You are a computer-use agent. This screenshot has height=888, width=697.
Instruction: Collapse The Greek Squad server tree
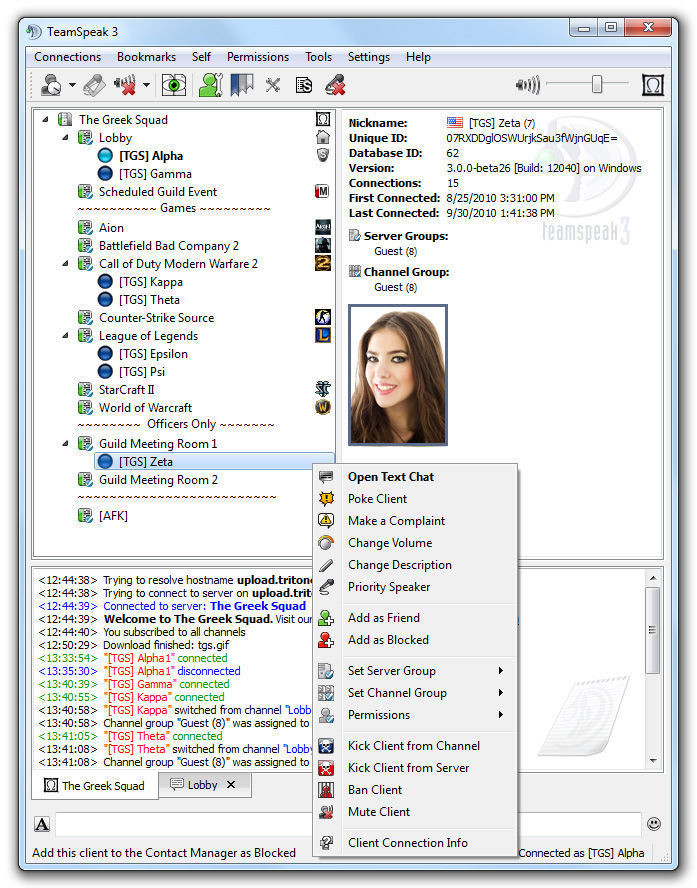coord(46,120)
